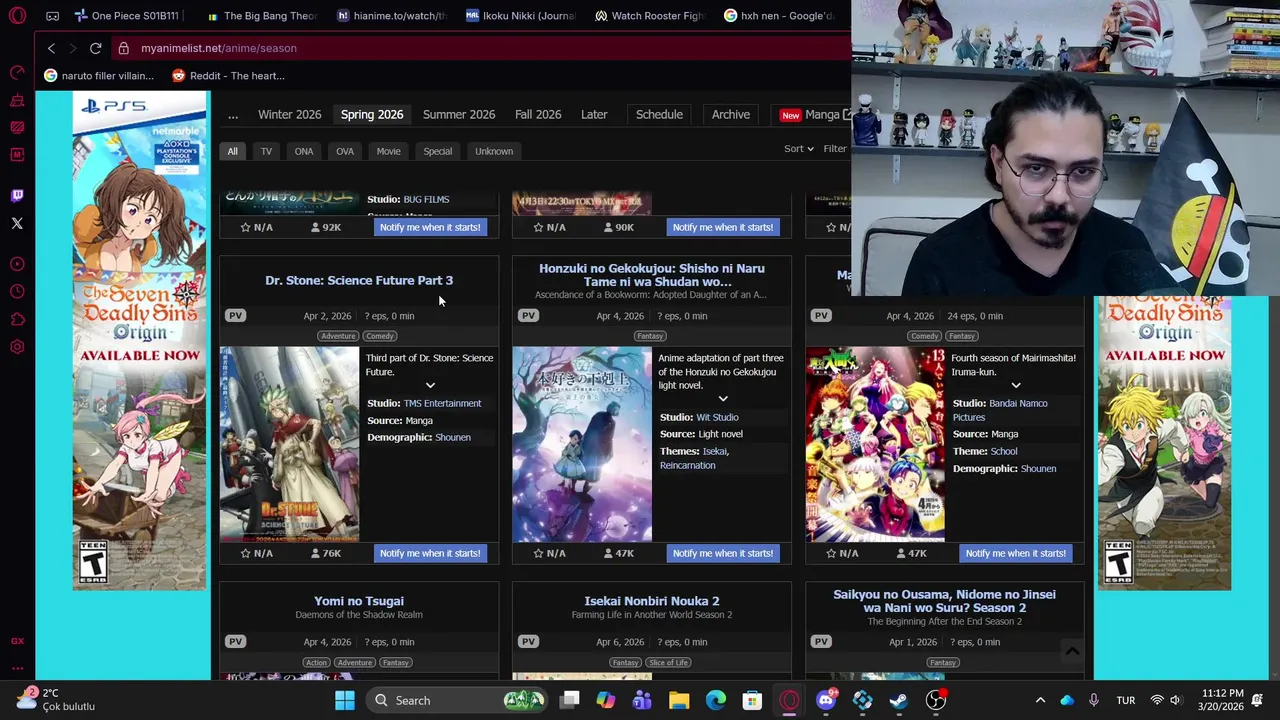Viewport: 1280px width, 720px height.
Task: Switch to Fall 2026 season
Action: point(538,114)
